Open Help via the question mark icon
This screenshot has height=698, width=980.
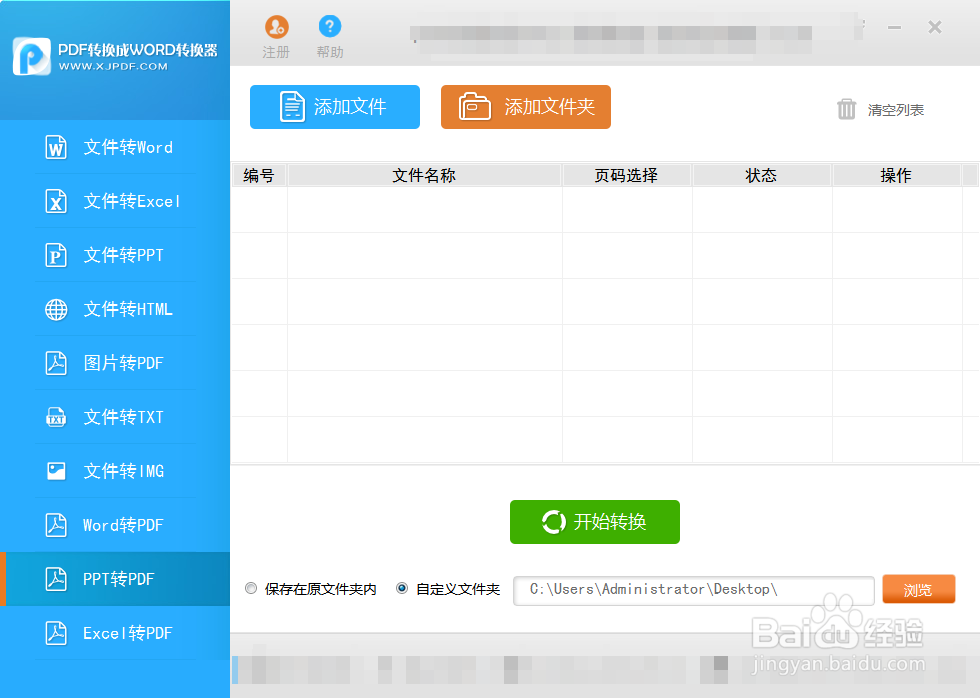pyautogui.click(x=330, y=26)
